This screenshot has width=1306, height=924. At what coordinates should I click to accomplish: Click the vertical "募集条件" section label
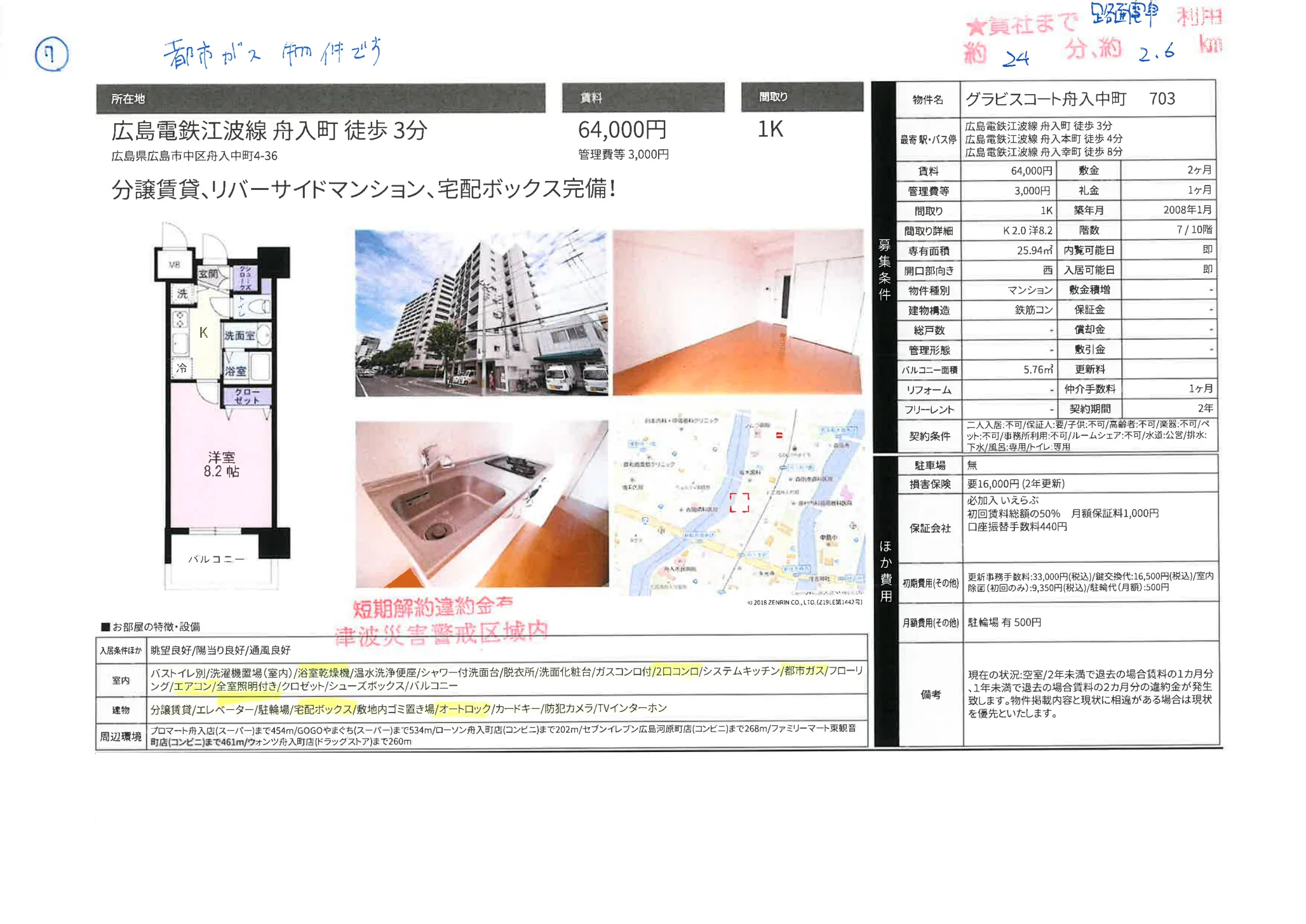click(884, 269)
